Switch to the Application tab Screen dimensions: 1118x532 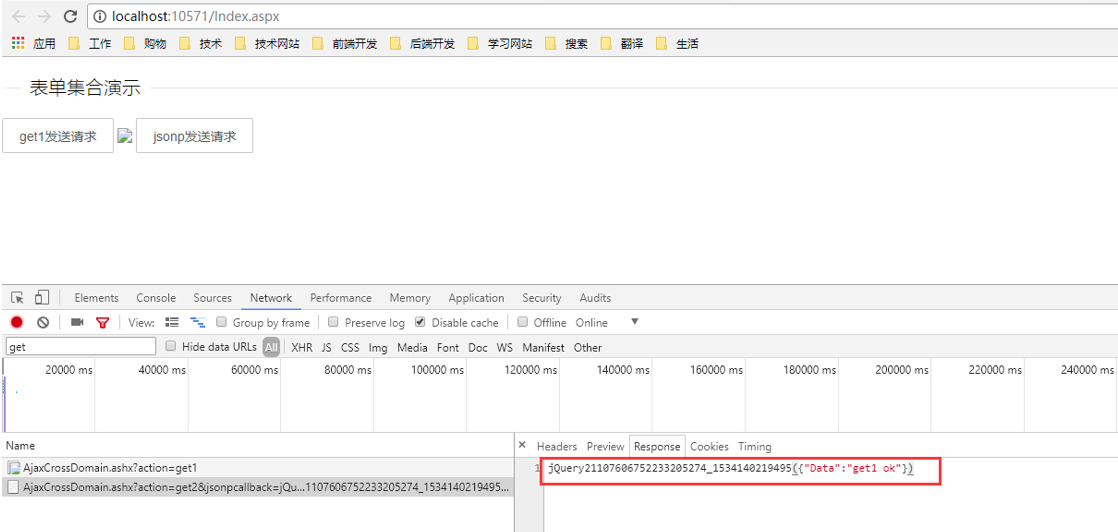pyautogui.click(x=476, y=298)
